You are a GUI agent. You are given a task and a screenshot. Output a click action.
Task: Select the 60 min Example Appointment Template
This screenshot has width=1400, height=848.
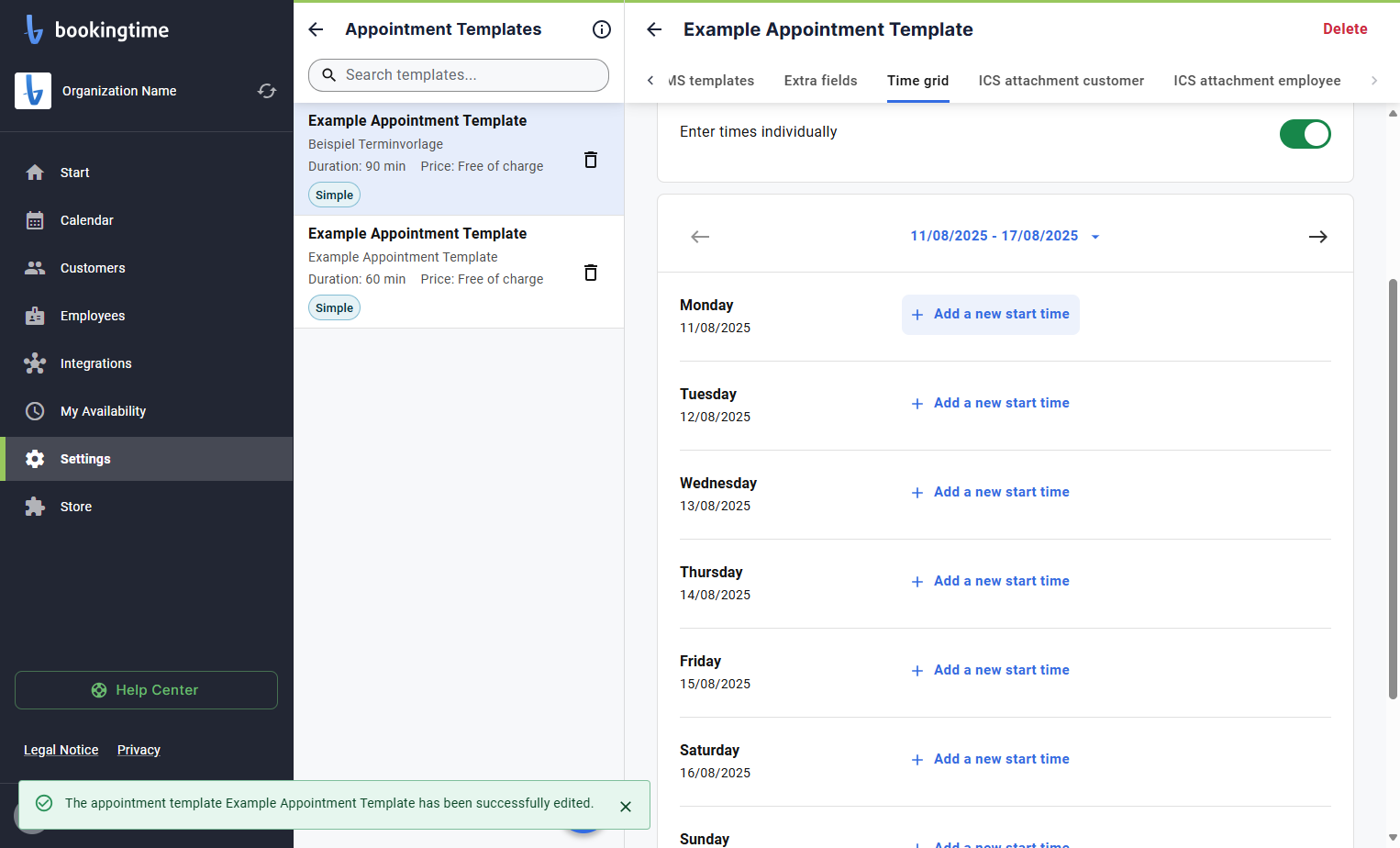tap(459, 272)
